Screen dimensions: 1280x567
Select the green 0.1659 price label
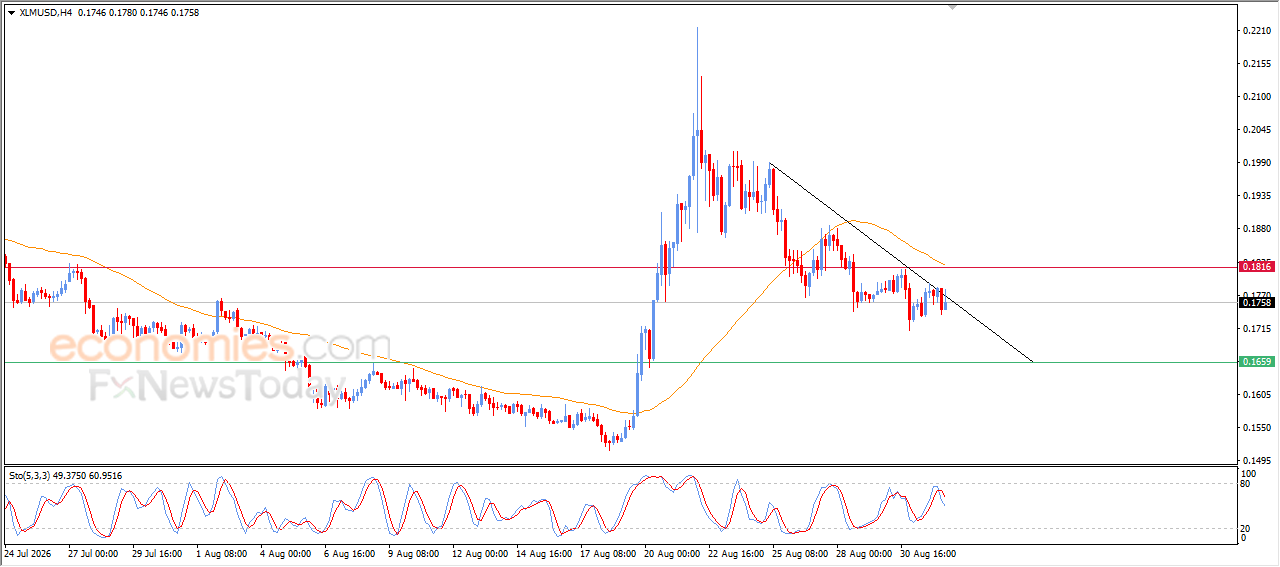coord(1256,362)
